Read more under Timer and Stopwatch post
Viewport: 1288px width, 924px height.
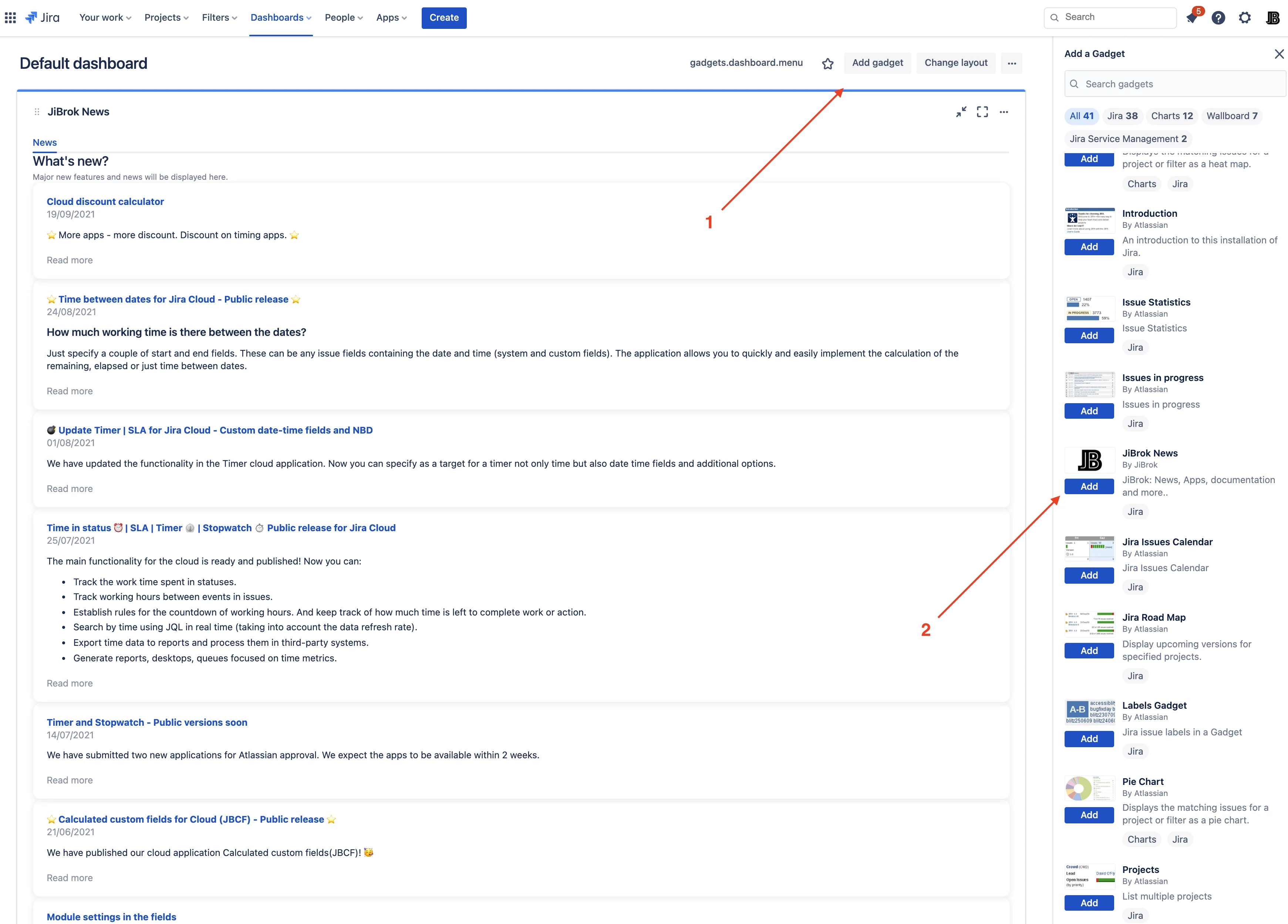pyautogui.click(x=69, y=780)
